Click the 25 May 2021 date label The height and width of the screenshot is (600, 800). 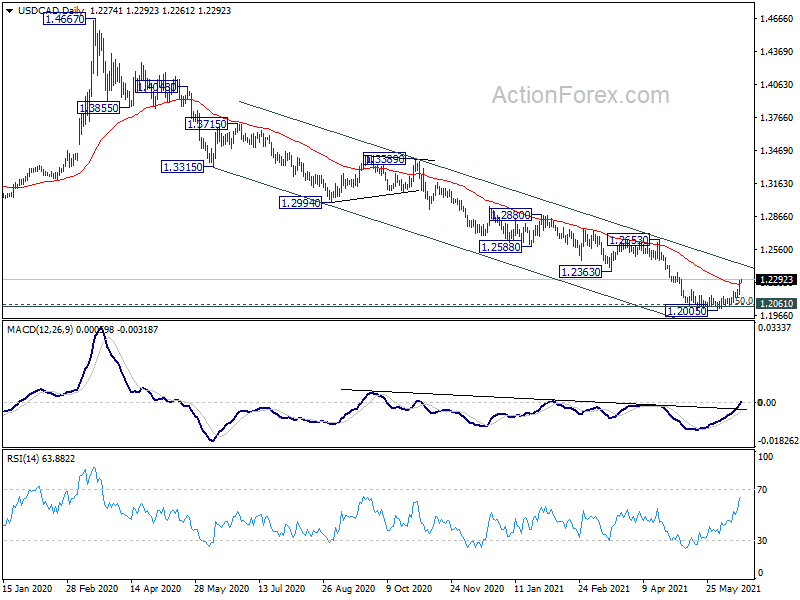[733, 588]
